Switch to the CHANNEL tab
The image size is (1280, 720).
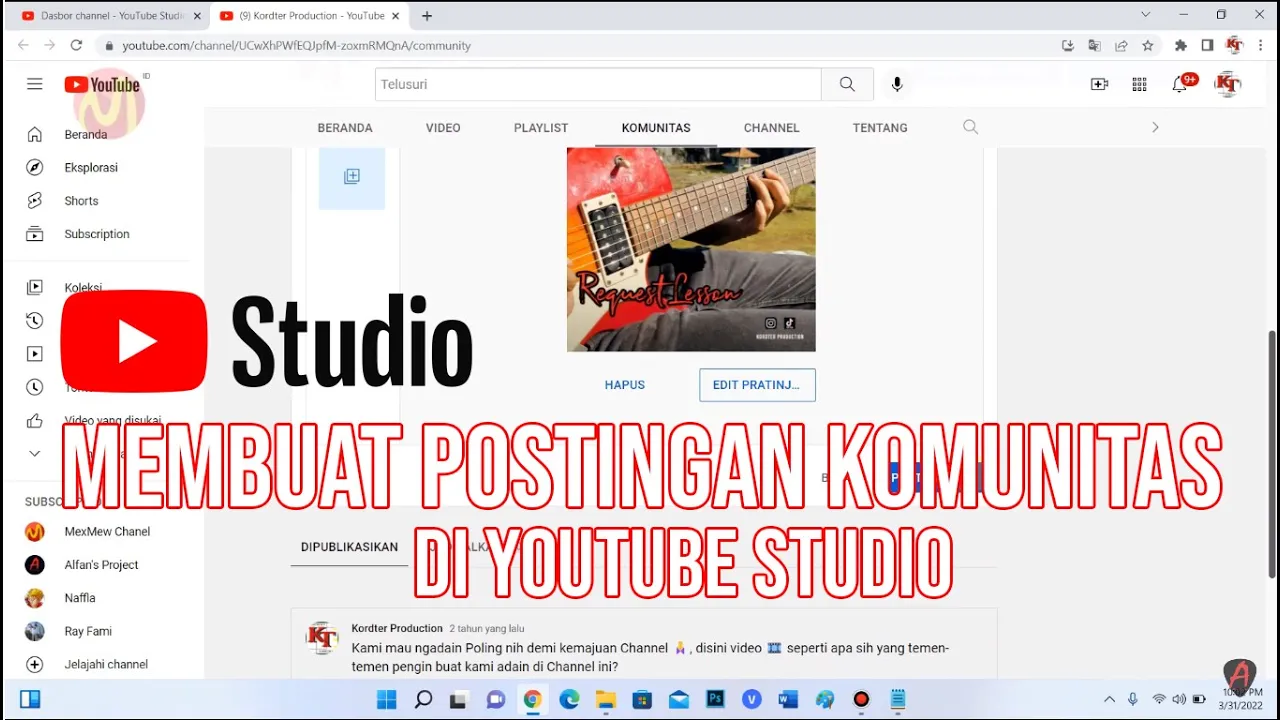[771, 128]
